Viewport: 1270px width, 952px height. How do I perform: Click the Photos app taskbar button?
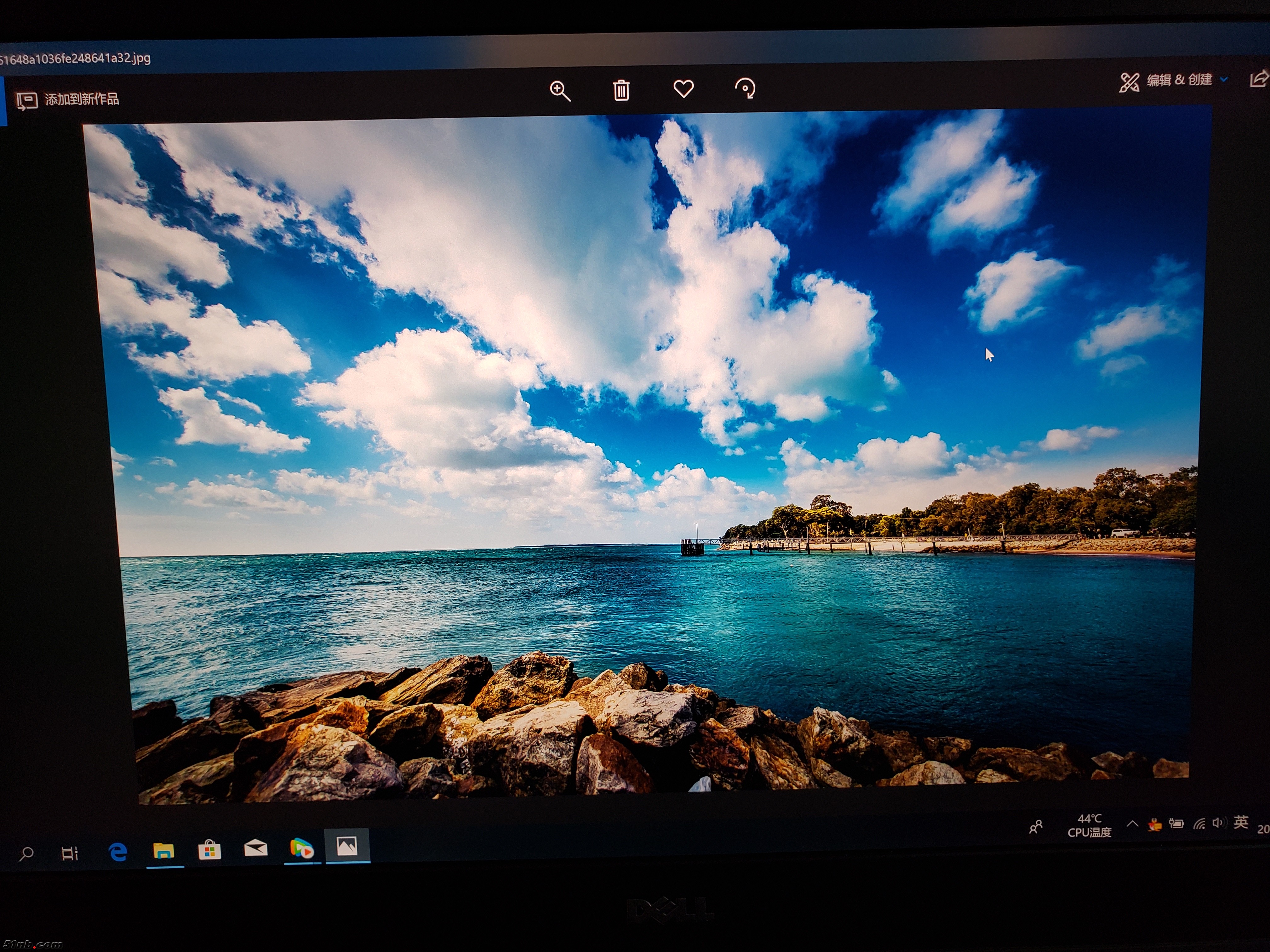[347, 846]
